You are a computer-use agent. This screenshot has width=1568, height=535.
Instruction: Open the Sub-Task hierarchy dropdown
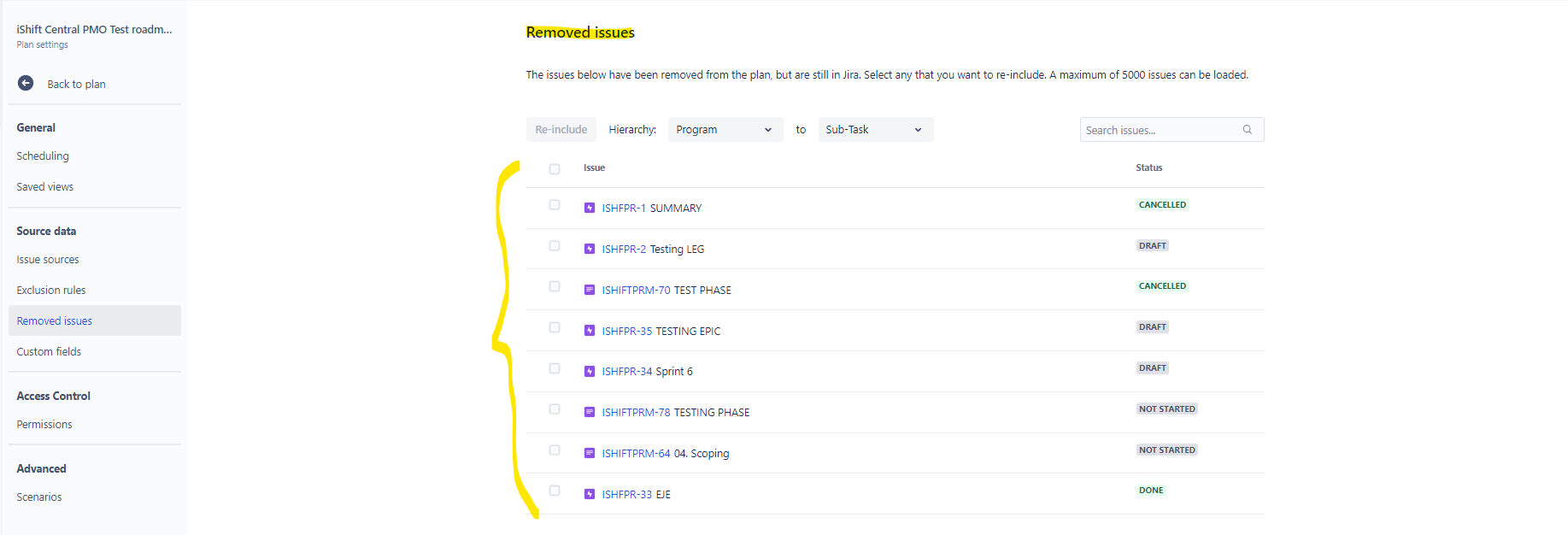pyautogui.click(x=875, y=130)
